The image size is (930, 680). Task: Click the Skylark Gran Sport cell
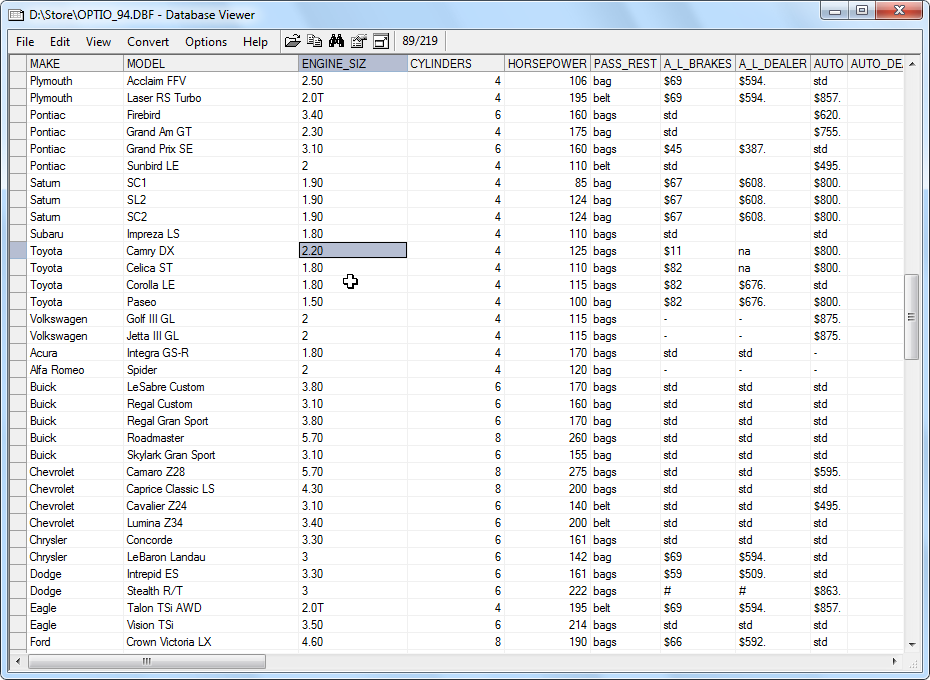[211, 455]
